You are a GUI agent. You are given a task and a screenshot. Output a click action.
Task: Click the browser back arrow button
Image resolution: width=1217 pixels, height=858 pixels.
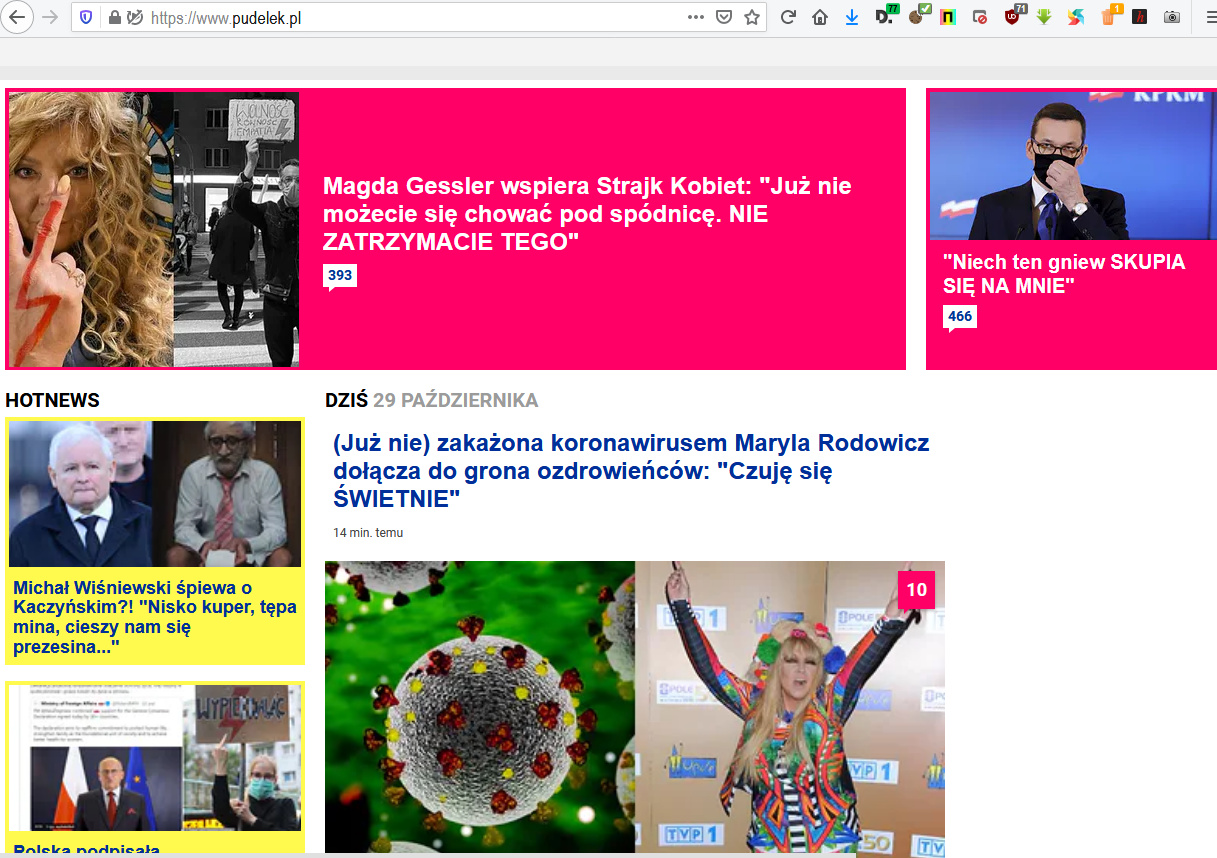click(18, 17)
